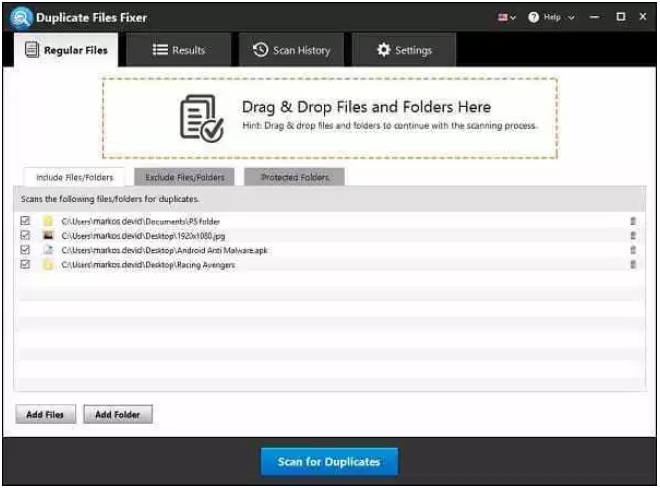Uncheck the 1920x1080.jpg checkbox
Viewport: 660px width, 488px height.
pyautogui.click(x=25, y=235)
